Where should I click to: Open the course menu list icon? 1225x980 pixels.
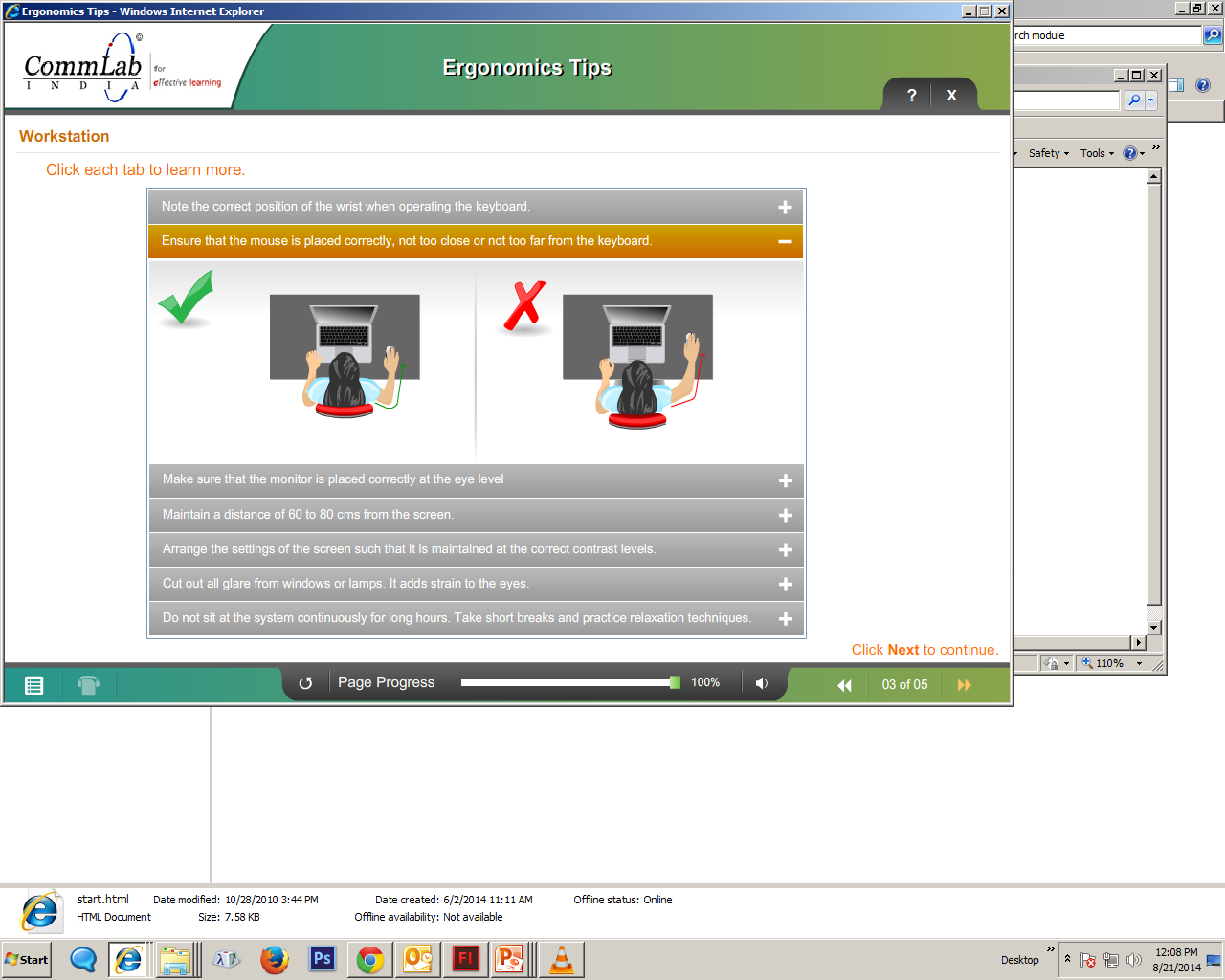pos(33,685)
